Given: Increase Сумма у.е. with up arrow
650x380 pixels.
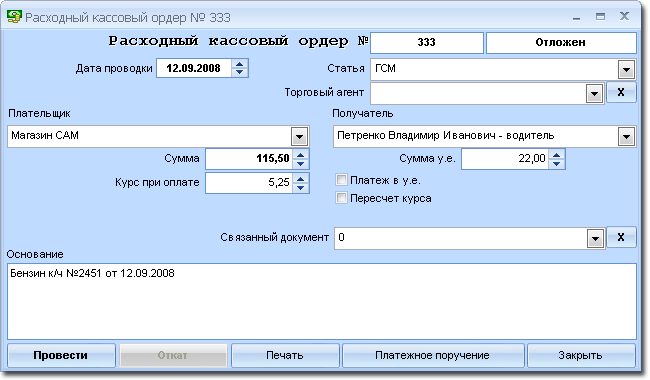Looking at the screenshot, I should [x=556, y=155].
